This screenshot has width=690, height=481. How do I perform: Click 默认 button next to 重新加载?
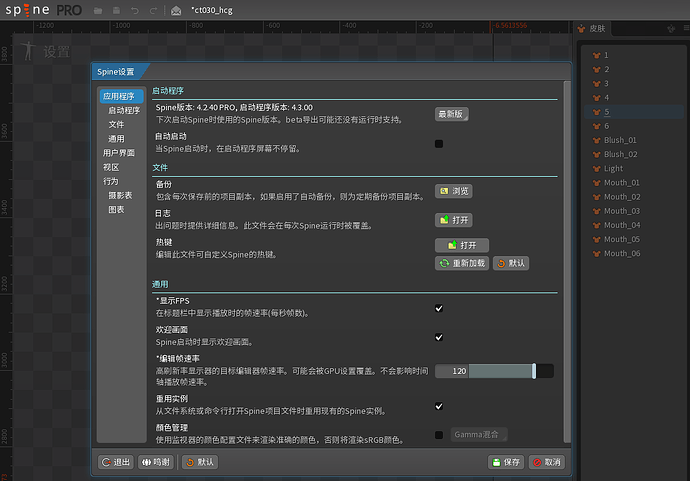coord(511,263)
